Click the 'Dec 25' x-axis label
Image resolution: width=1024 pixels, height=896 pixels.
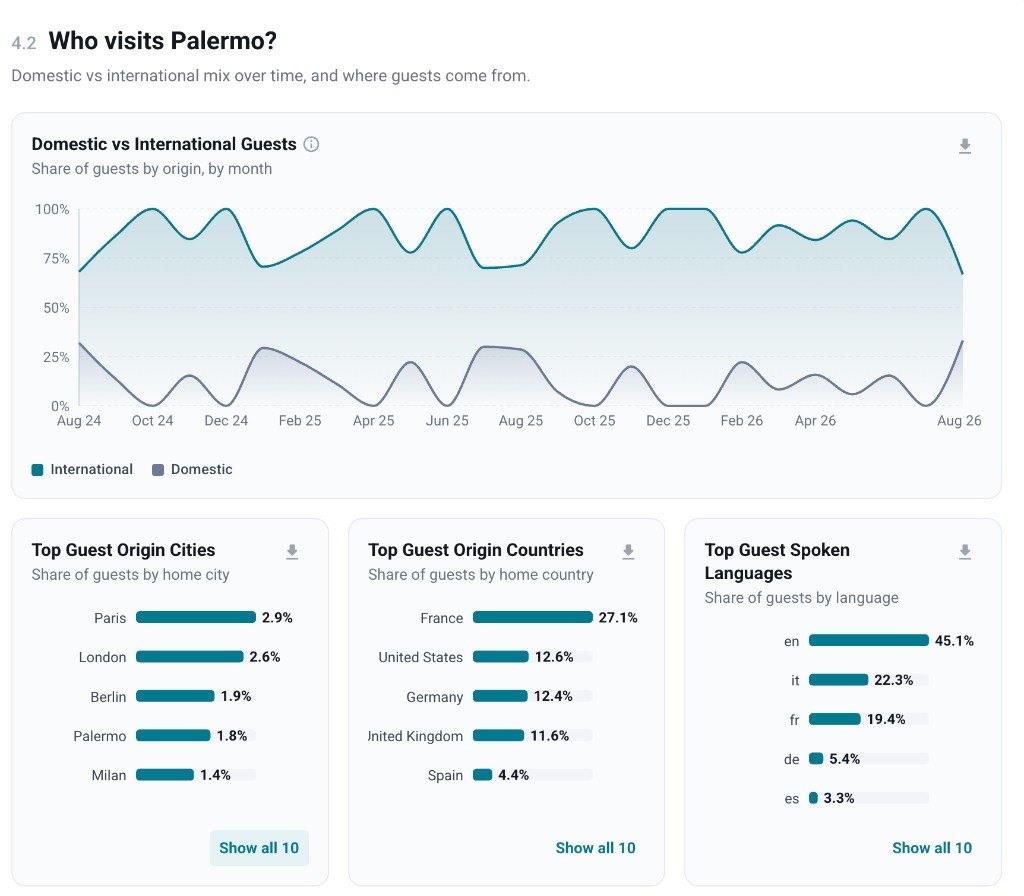668,421
